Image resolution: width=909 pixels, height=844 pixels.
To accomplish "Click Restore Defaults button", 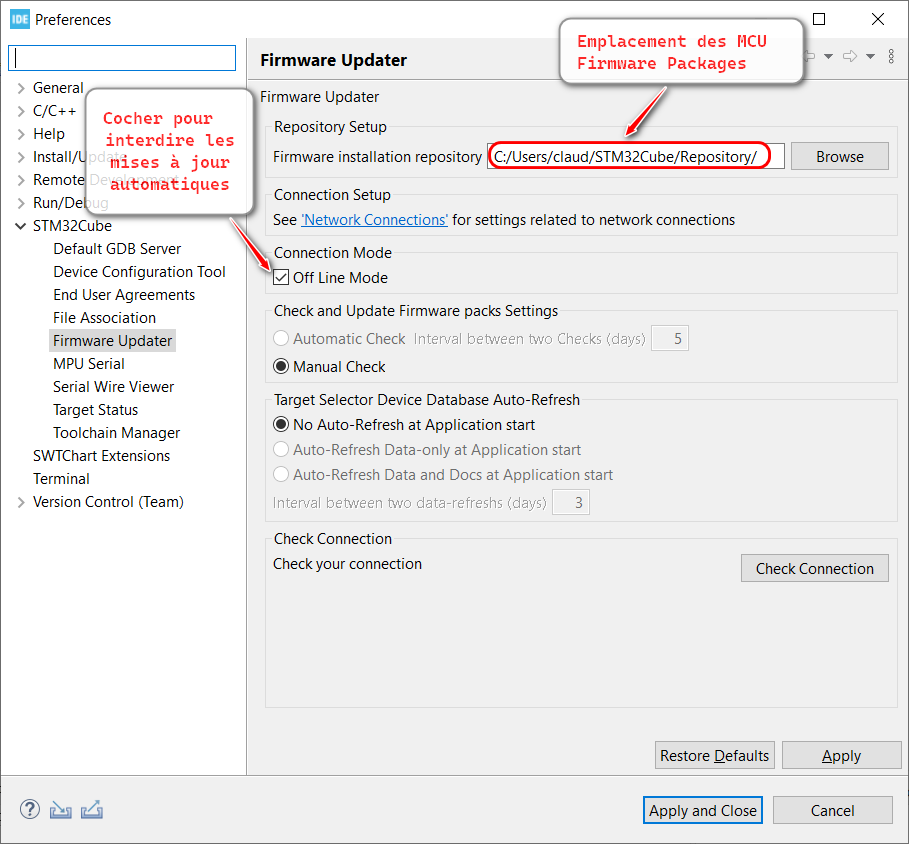I will click(715, 755).
